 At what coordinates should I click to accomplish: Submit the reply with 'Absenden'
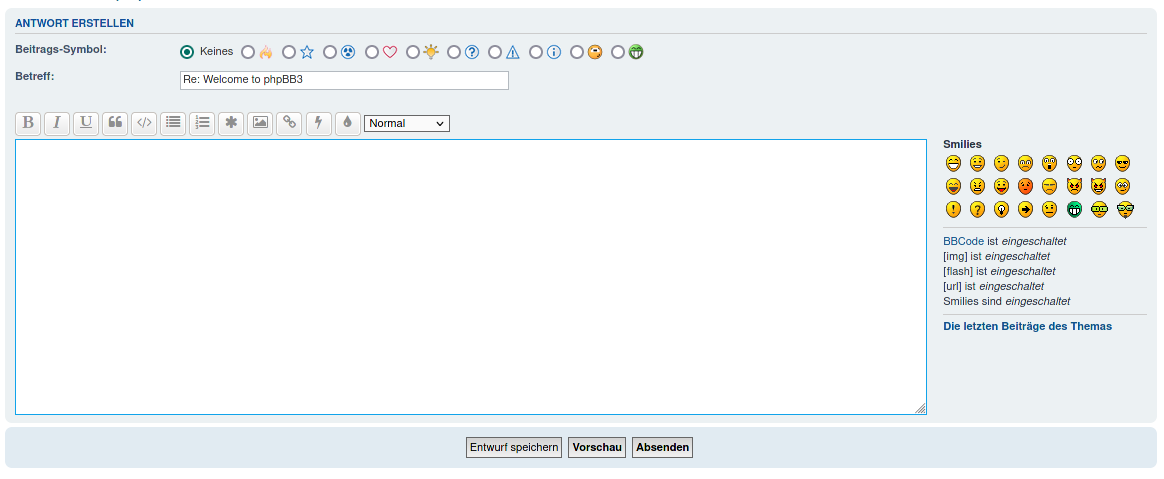tap(662, 447)
